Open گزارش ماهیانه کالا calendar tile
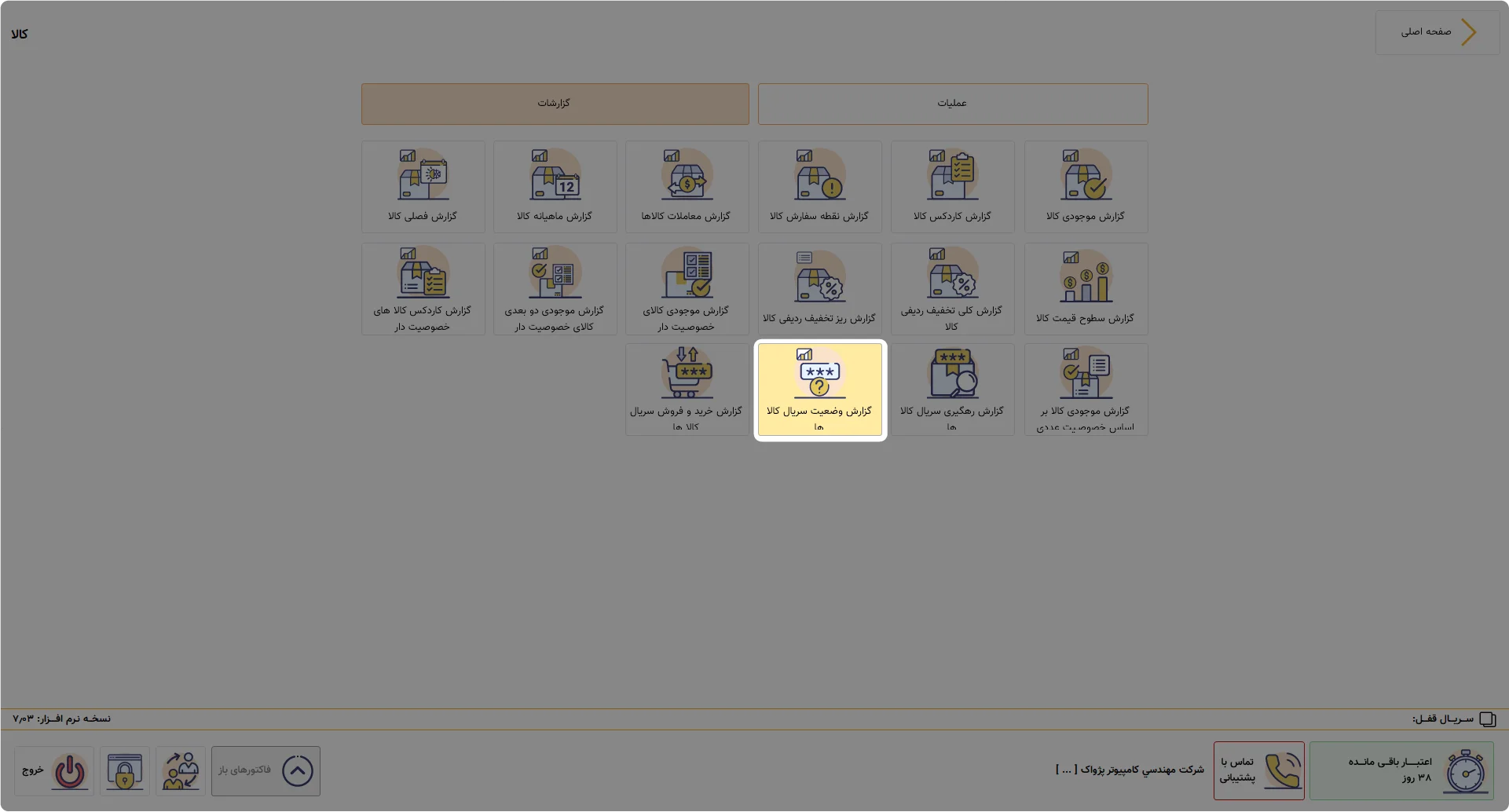Viewport: 1509px width, 812px height. click(x=555, y=187)
